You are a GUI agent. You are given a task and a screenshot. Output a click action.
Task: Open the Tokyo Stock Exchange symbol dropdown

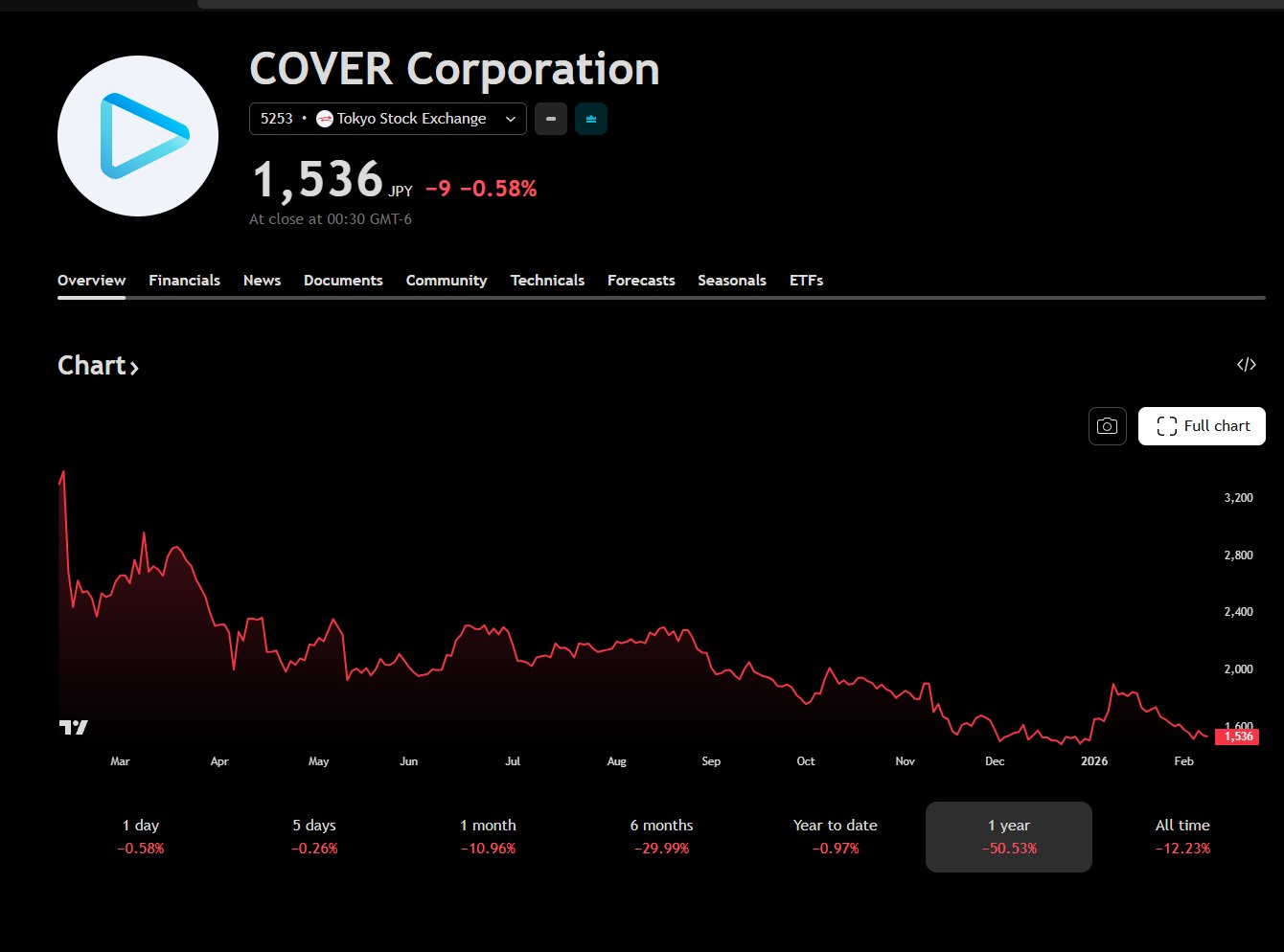(x=388, y=119)
